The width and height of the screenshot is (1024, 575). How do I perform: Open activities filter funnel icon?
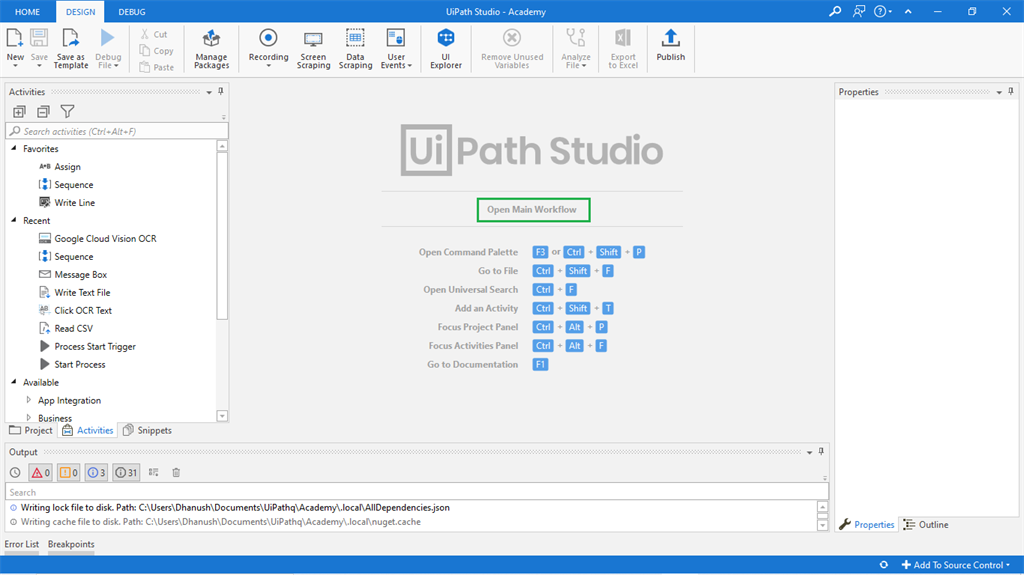pyautogui.click(x=67, y=112)
